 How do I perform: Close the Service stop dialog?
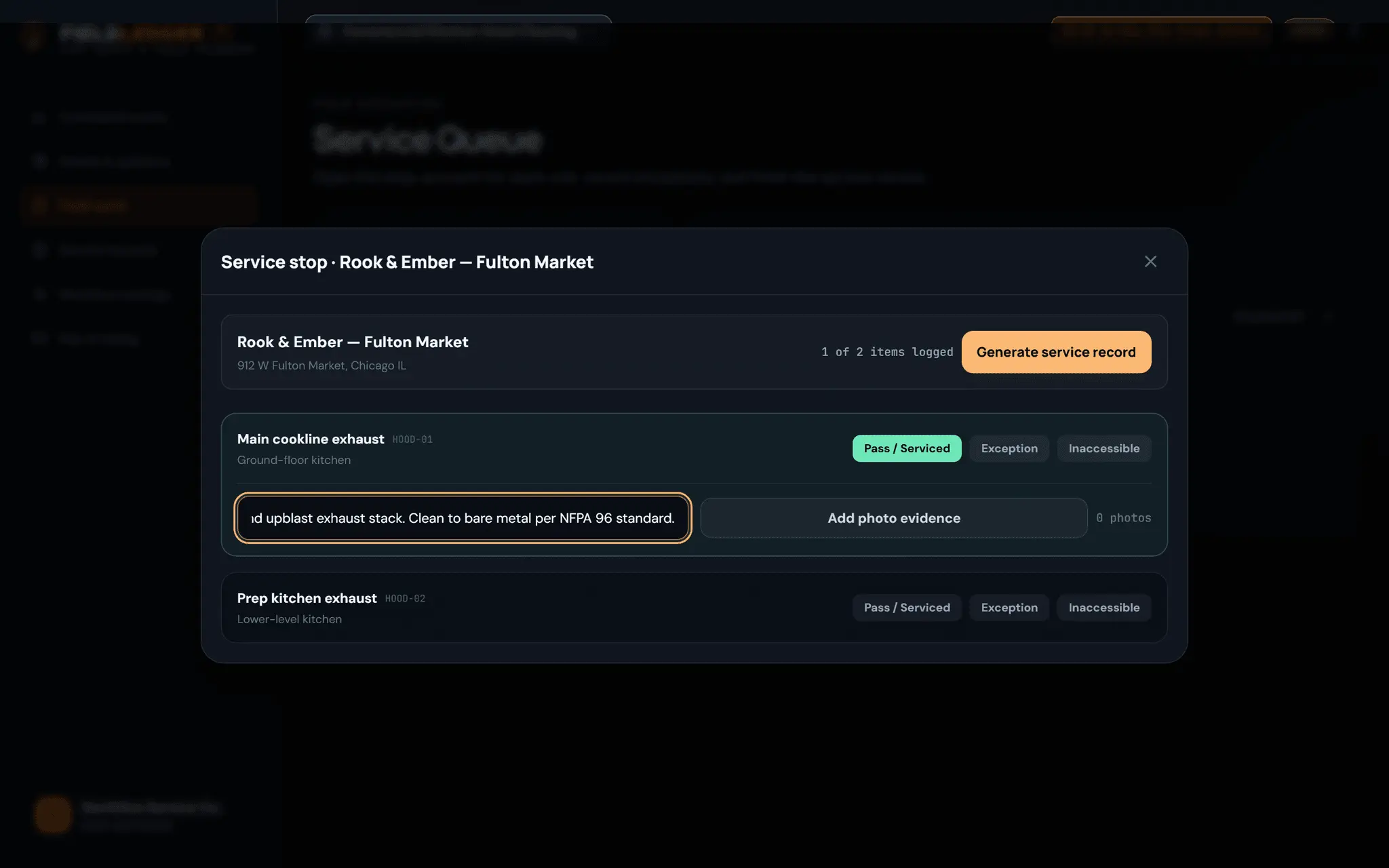[1150, 262]
